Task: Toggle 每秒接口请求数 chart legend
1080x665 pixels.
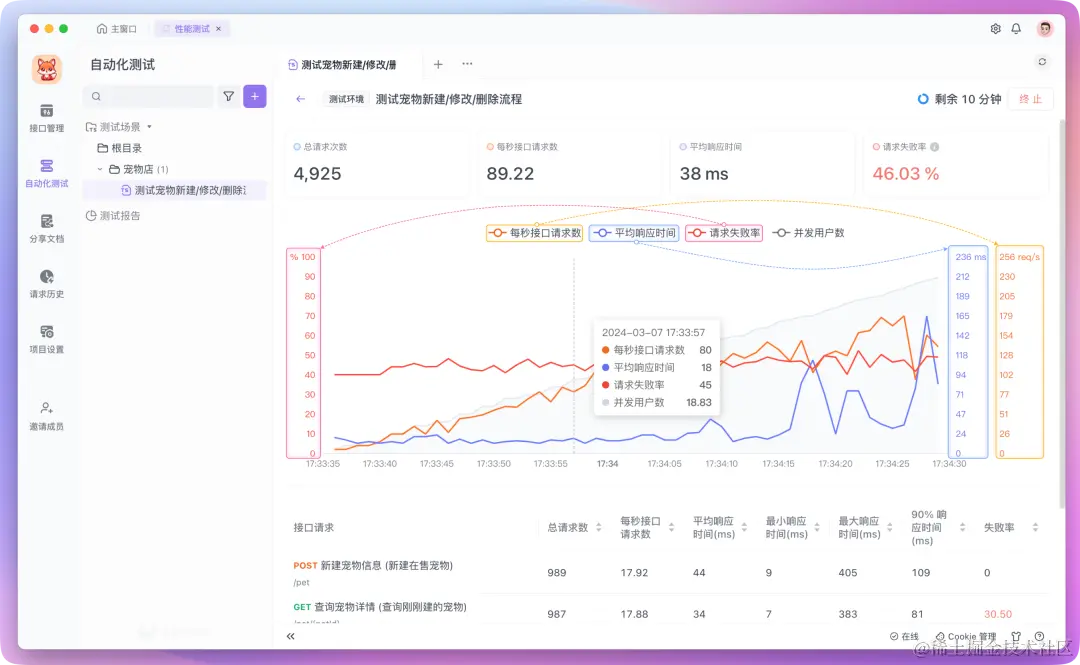Action: coord(534,233)
